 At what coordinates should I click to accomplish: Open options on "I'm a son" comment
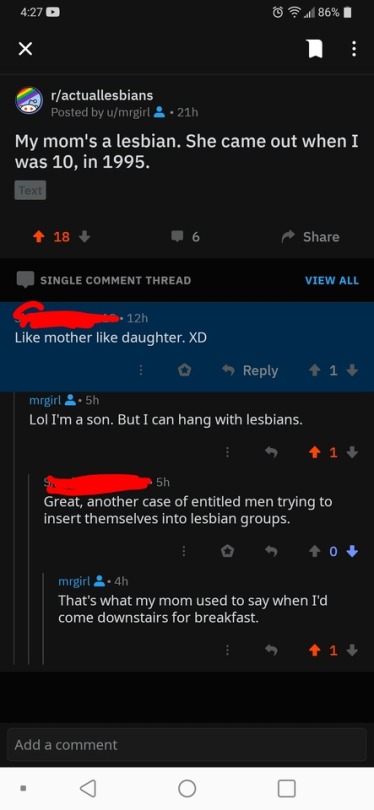click(x=226, y=453)
